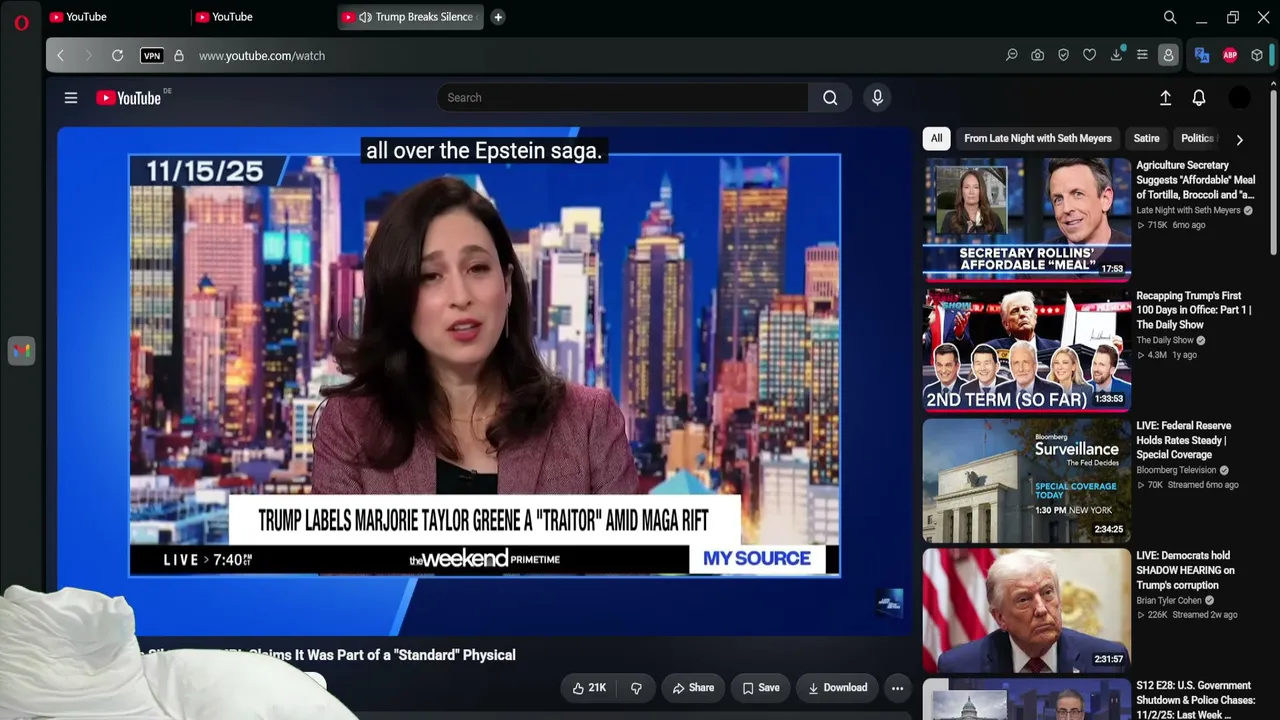
Task: Take a snapshot with the camera icon
Action: 1038,56
